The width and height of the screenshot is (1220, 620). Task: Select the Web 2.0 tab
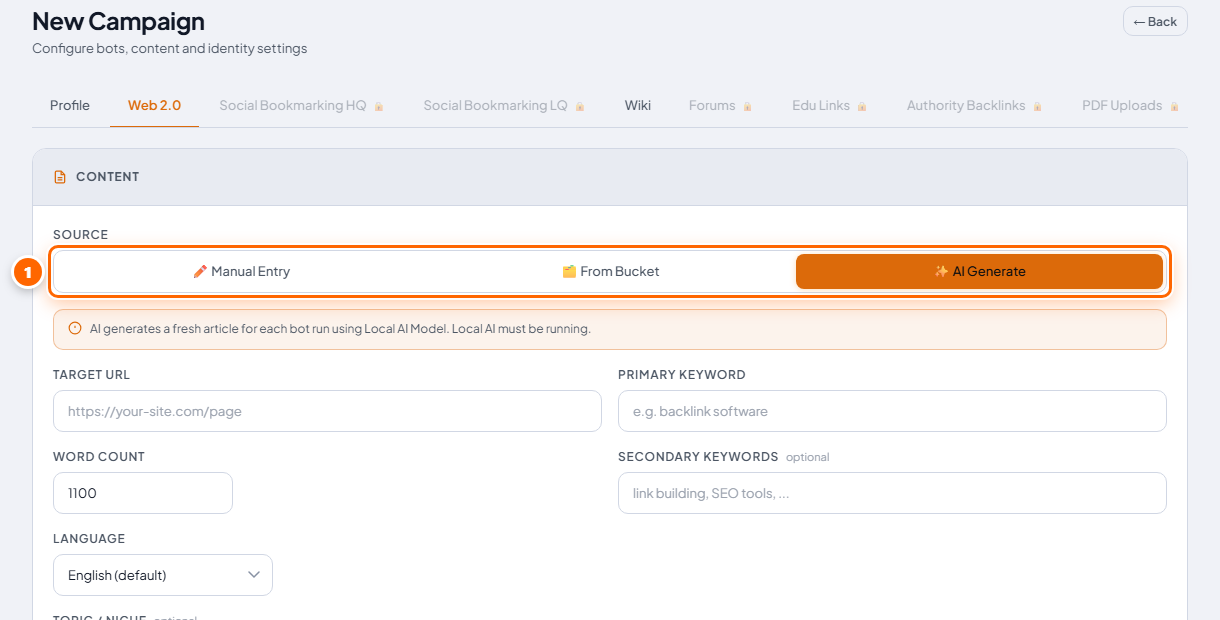tap(154, 105)
